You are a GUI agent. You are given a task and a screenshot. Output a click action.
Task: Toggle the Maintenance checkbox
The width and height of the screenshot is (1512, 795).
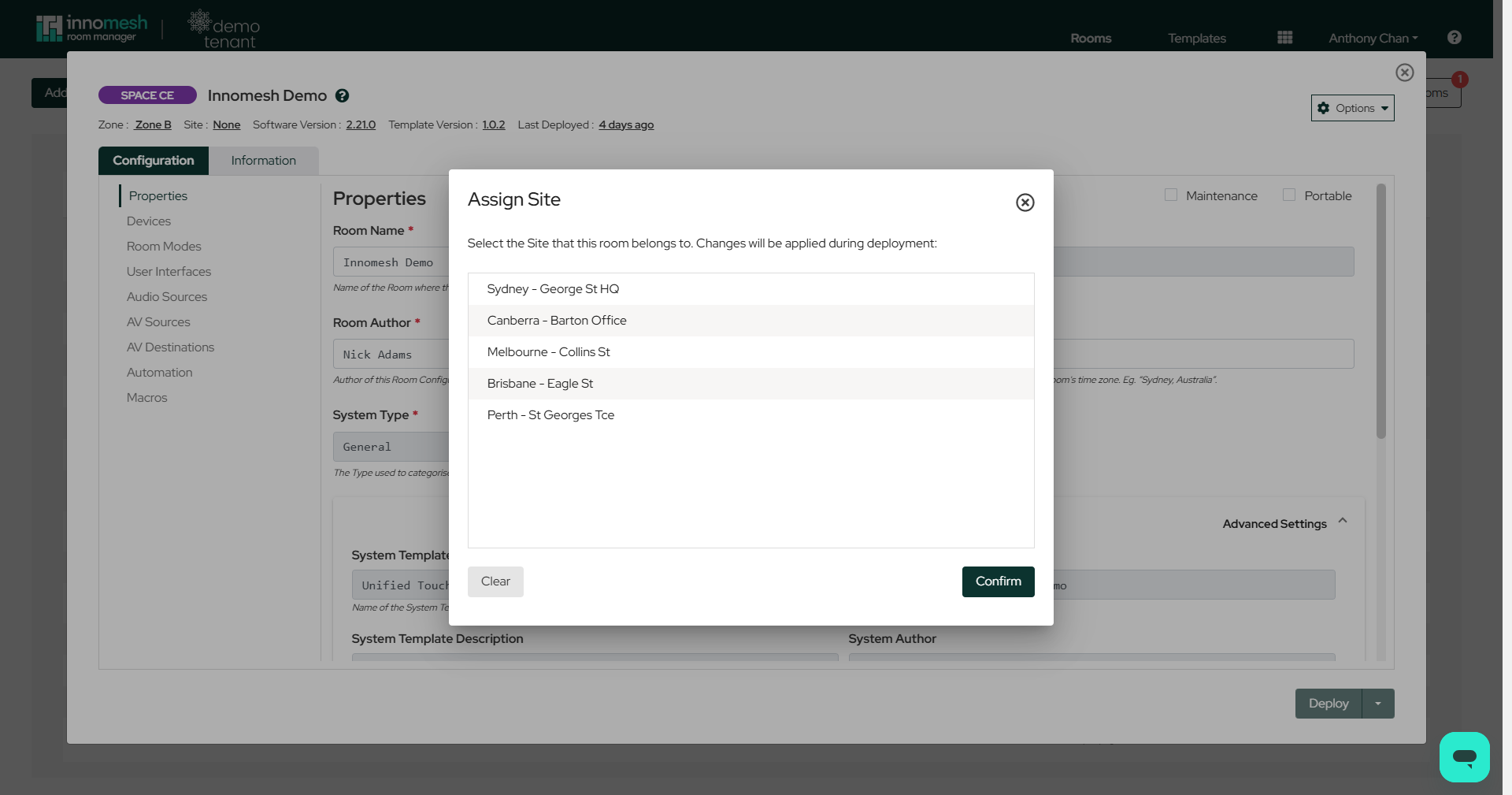[x=1170, y=195]
